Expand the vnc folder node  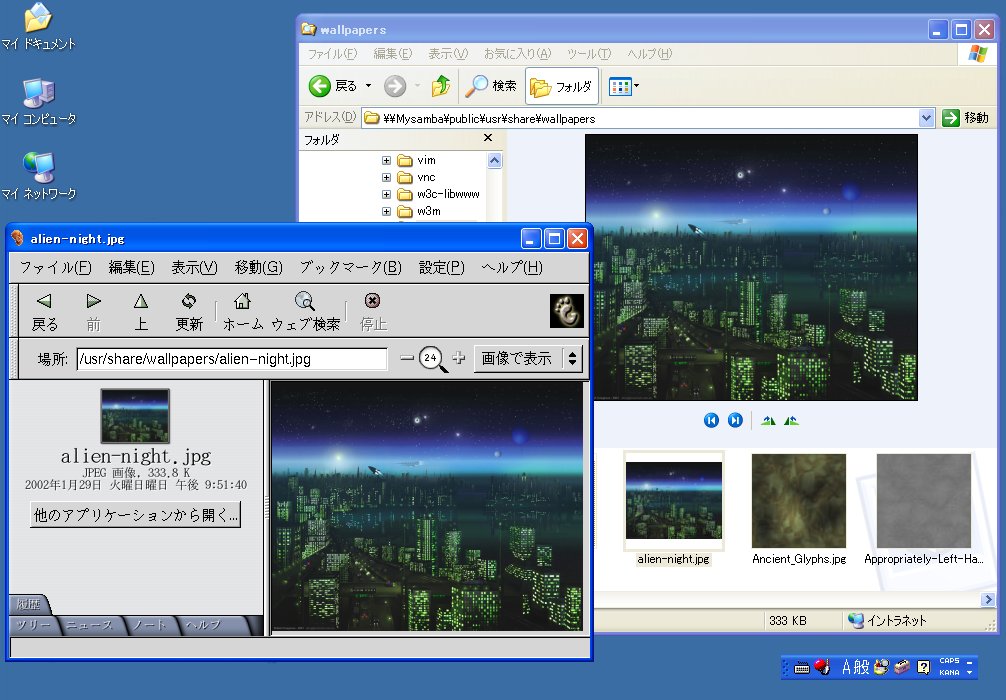(386, 177)
